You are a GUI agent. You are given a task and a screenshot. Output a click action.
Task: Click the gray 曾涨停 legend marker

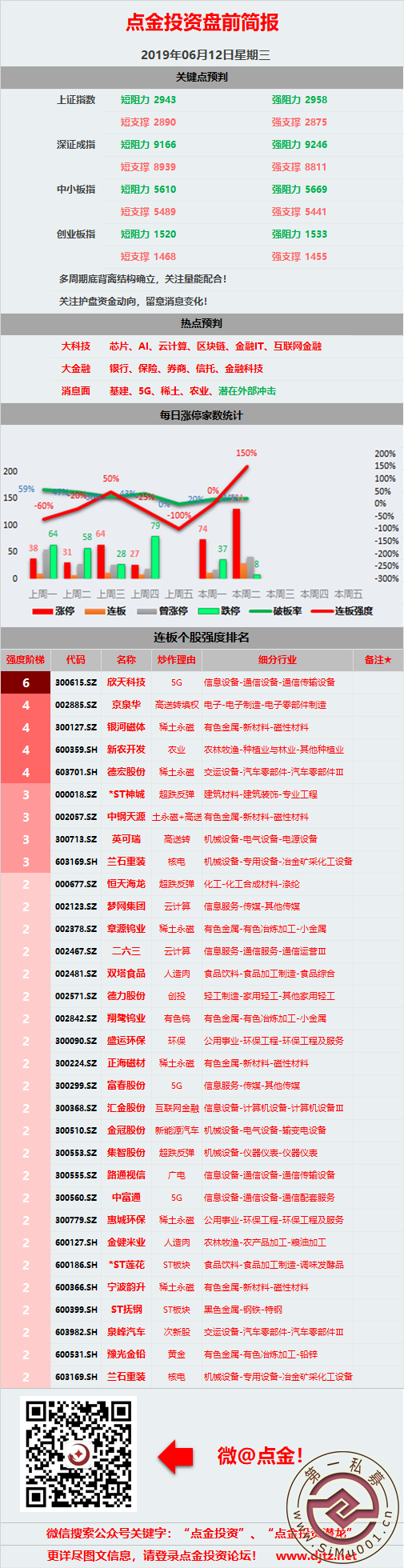(146, 611)
